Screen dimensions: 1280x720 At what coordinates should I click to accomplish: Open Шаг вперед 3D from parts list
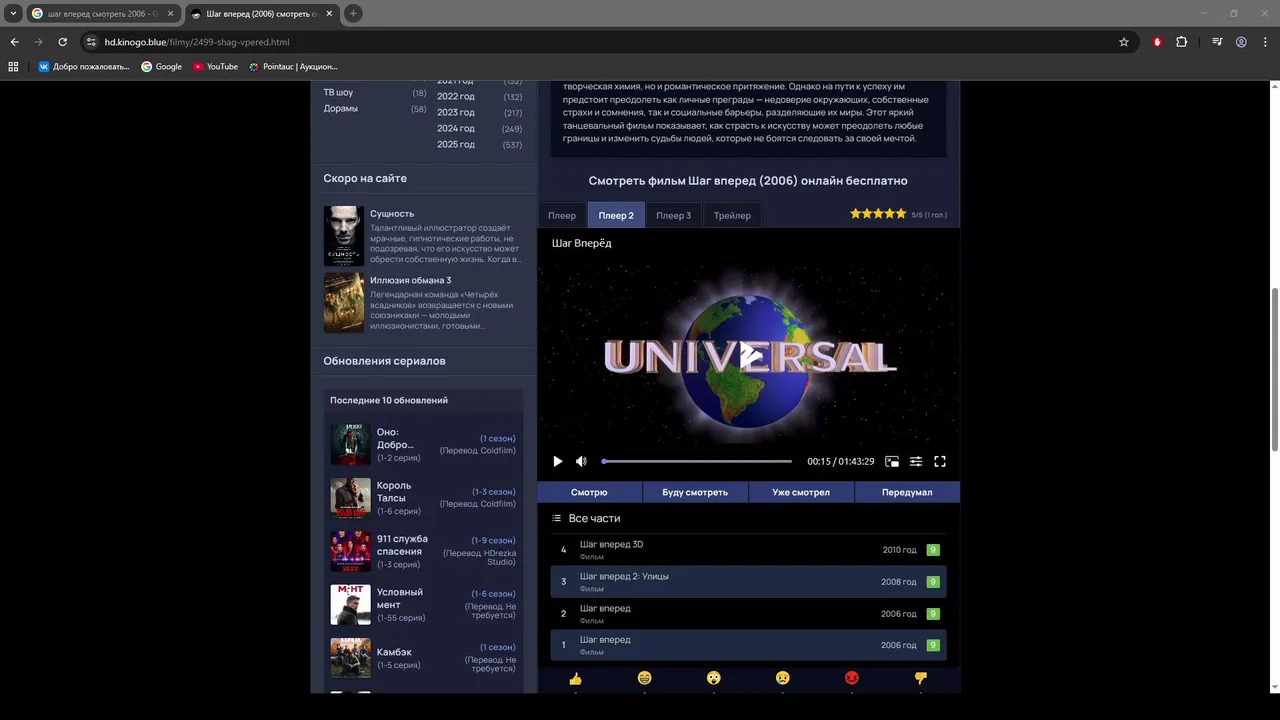point(748,550)
